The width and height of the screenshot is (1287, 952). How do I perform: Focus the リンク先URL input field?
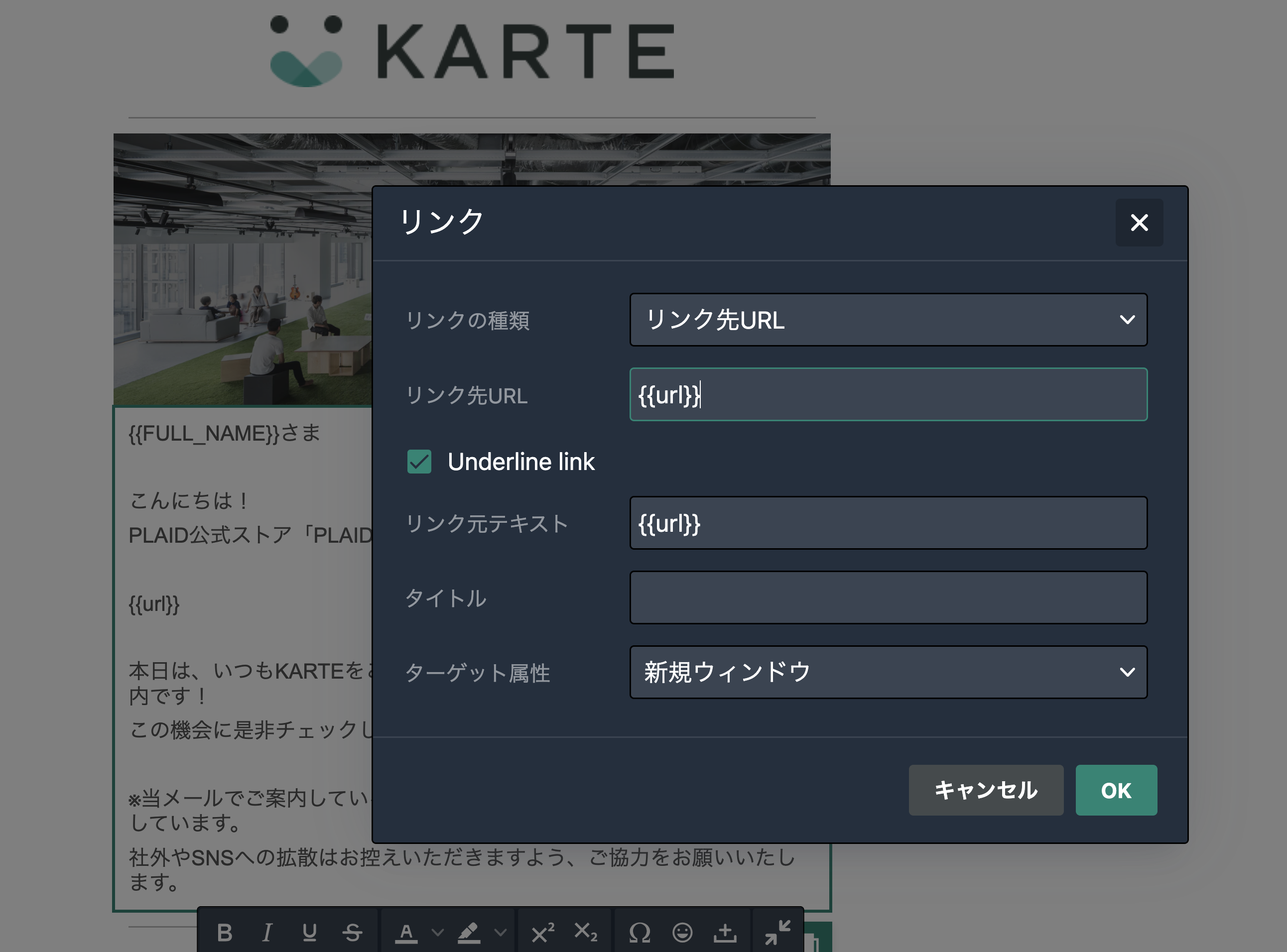pyautogui.click(x=888, y=395)
